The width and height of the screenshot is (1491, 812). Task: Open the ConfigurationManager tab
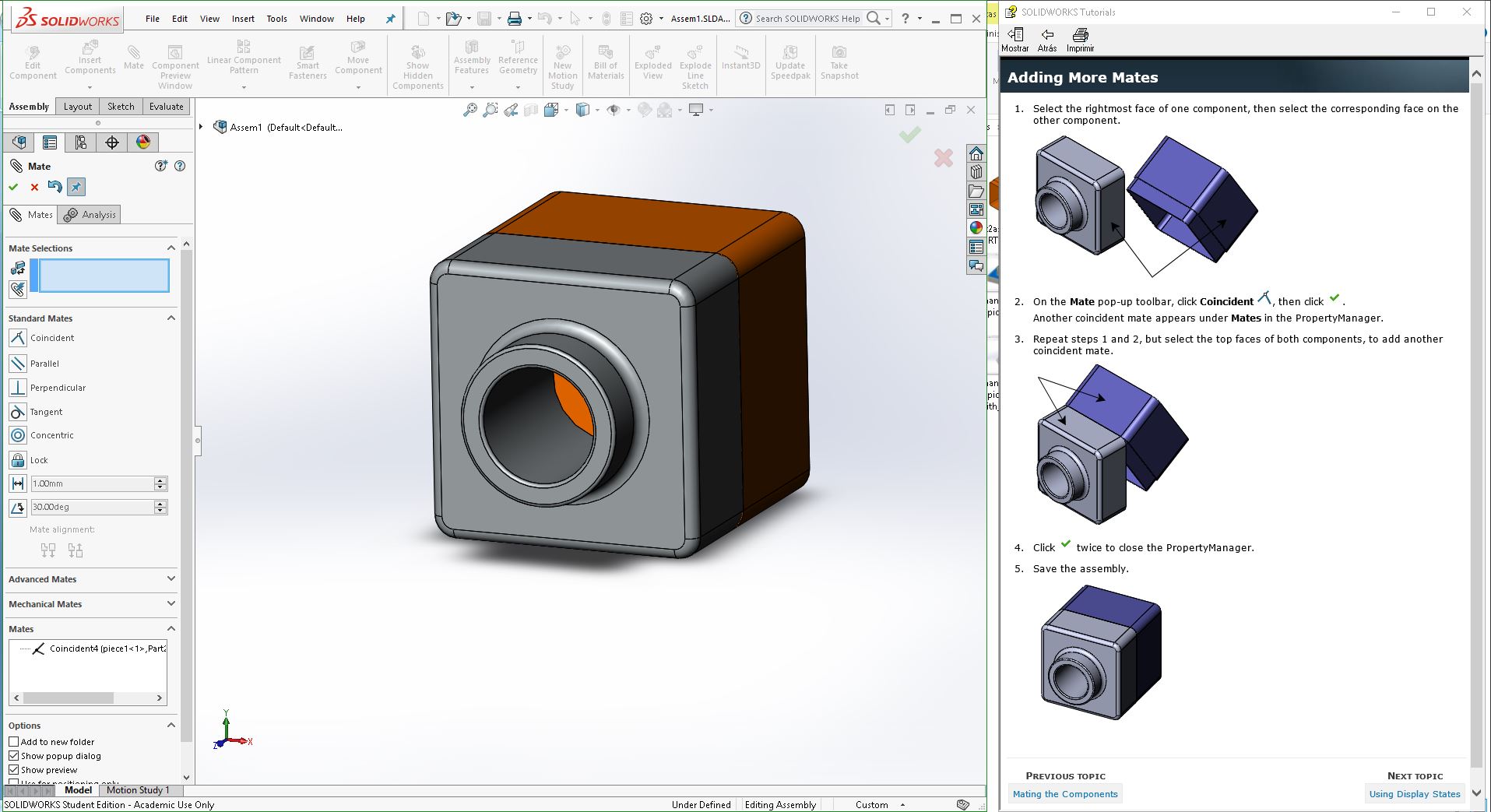pyautogui.click(x=81, y=142)
